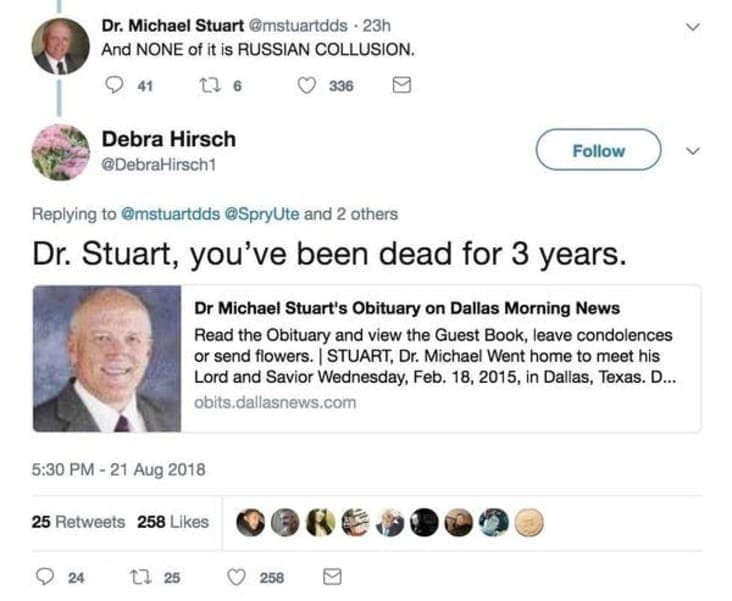This screenshot has height=601, width=732.
Task: Open @mstuartdds mention in reply line
Action: (x=166, y=213)
